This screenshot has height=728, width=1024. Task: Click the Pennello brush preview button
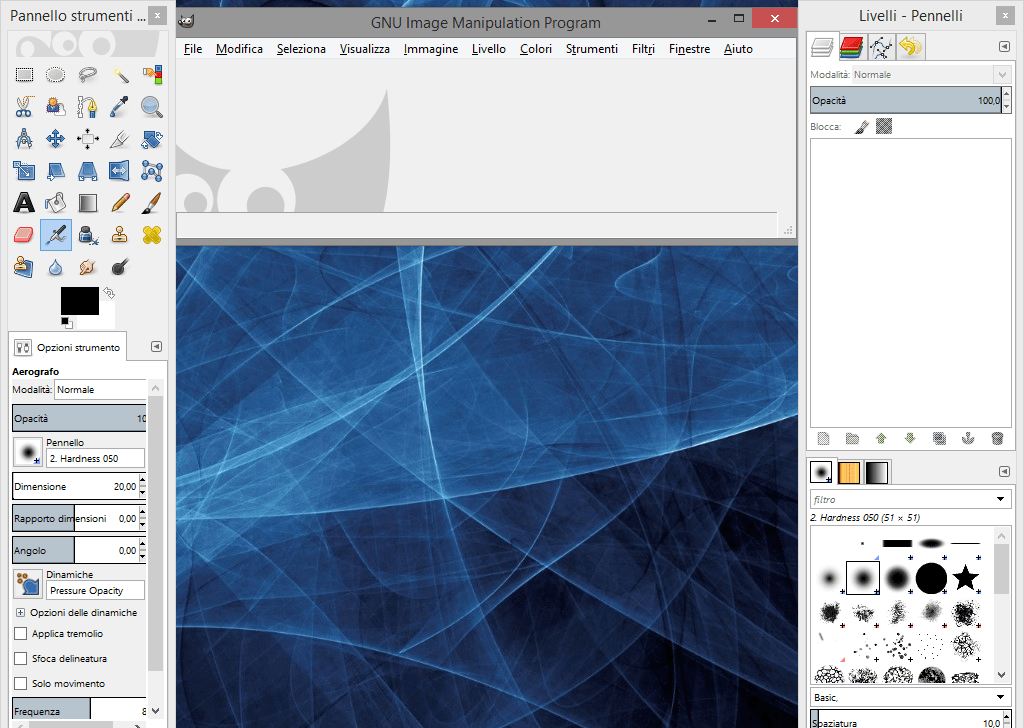pos(27,451)
